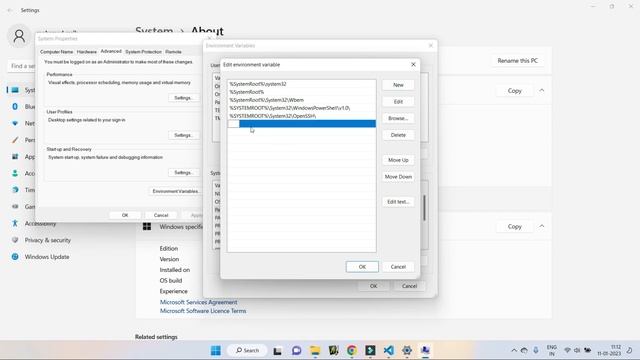The height and width of the screenshot is (360, 640).
Task: Open the Microsoft Services Agreement link
Action: (198, 302)
